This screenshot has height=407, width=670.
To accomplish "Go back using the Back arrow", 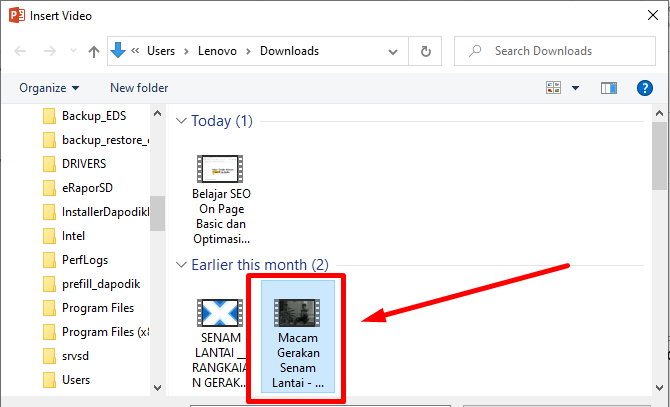I will (x=20, y=51).
